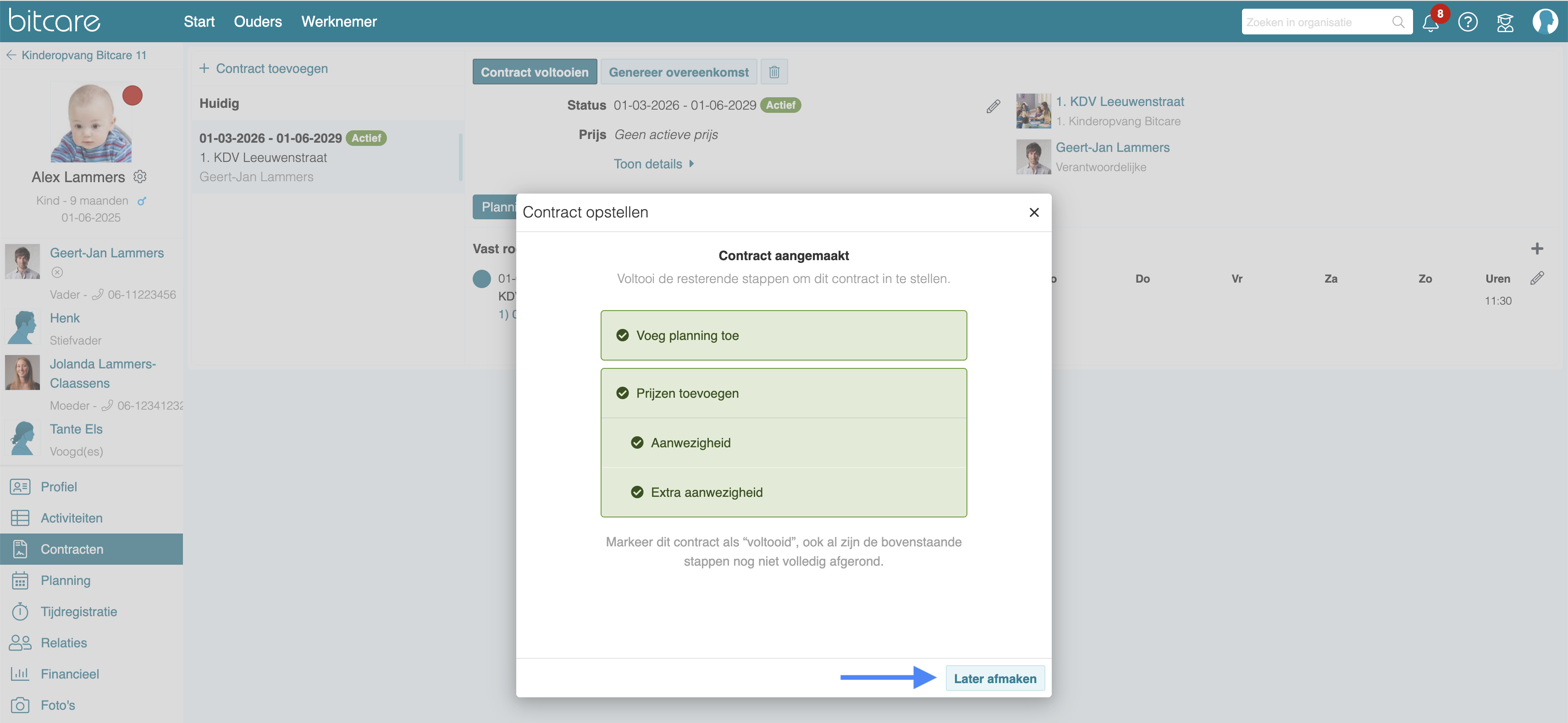Delete contract using the trash icon

[x=773, y=72]
